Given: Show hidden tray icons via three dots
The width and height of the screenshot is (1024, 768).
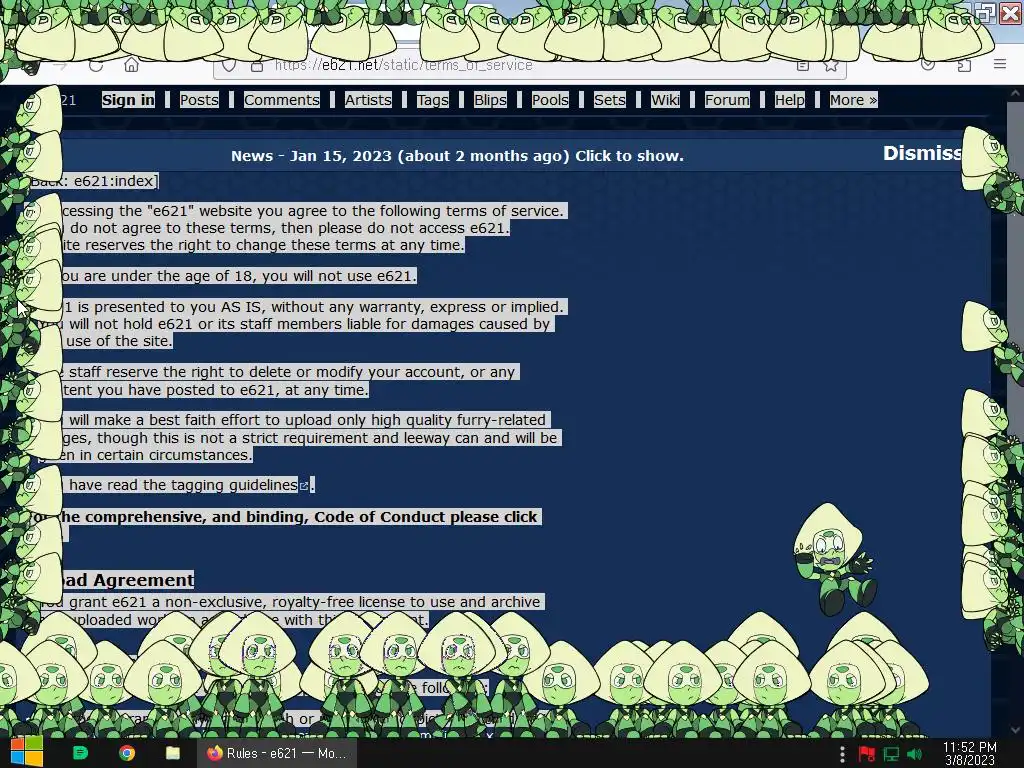Looking at the screenshot, I should (x=842, y=754).
